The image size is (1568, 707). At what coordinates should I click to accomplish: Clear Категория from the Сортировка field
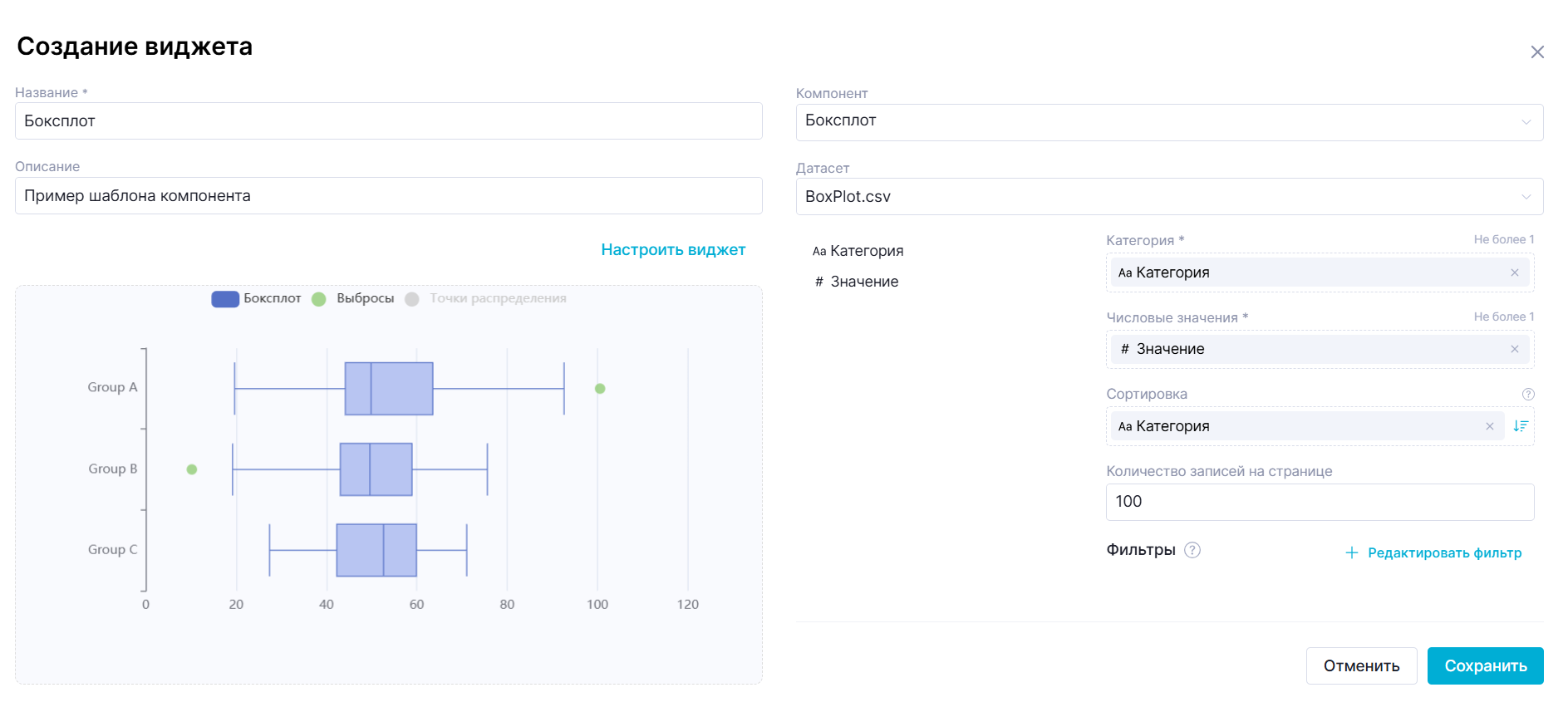[1489, 426]
